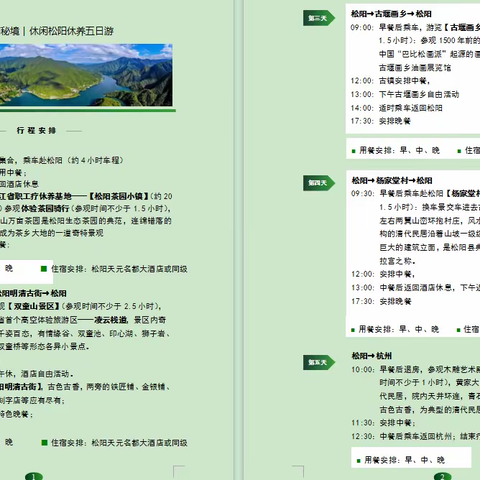Click the '09:30:' time on day four

click(363, 193)
